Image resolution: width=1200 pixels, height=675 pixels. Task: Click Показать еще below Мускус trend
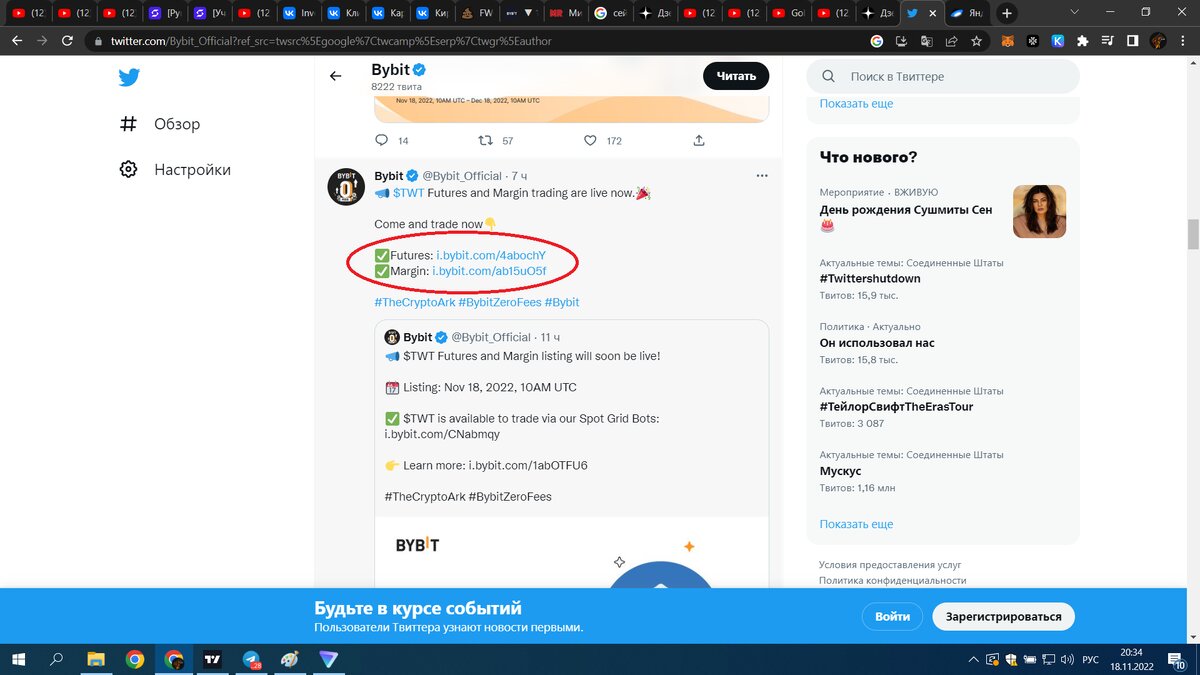856,524
